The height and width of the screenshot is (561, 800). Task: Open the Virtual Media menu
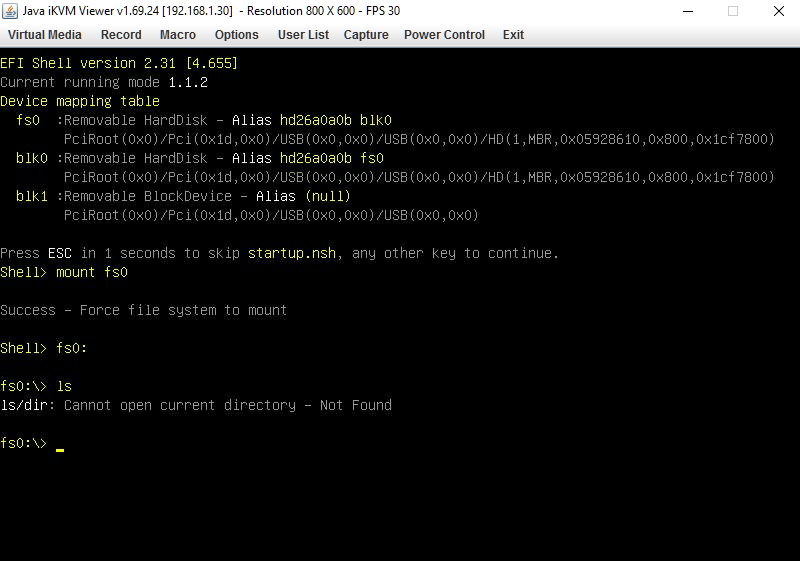point(44,35)
